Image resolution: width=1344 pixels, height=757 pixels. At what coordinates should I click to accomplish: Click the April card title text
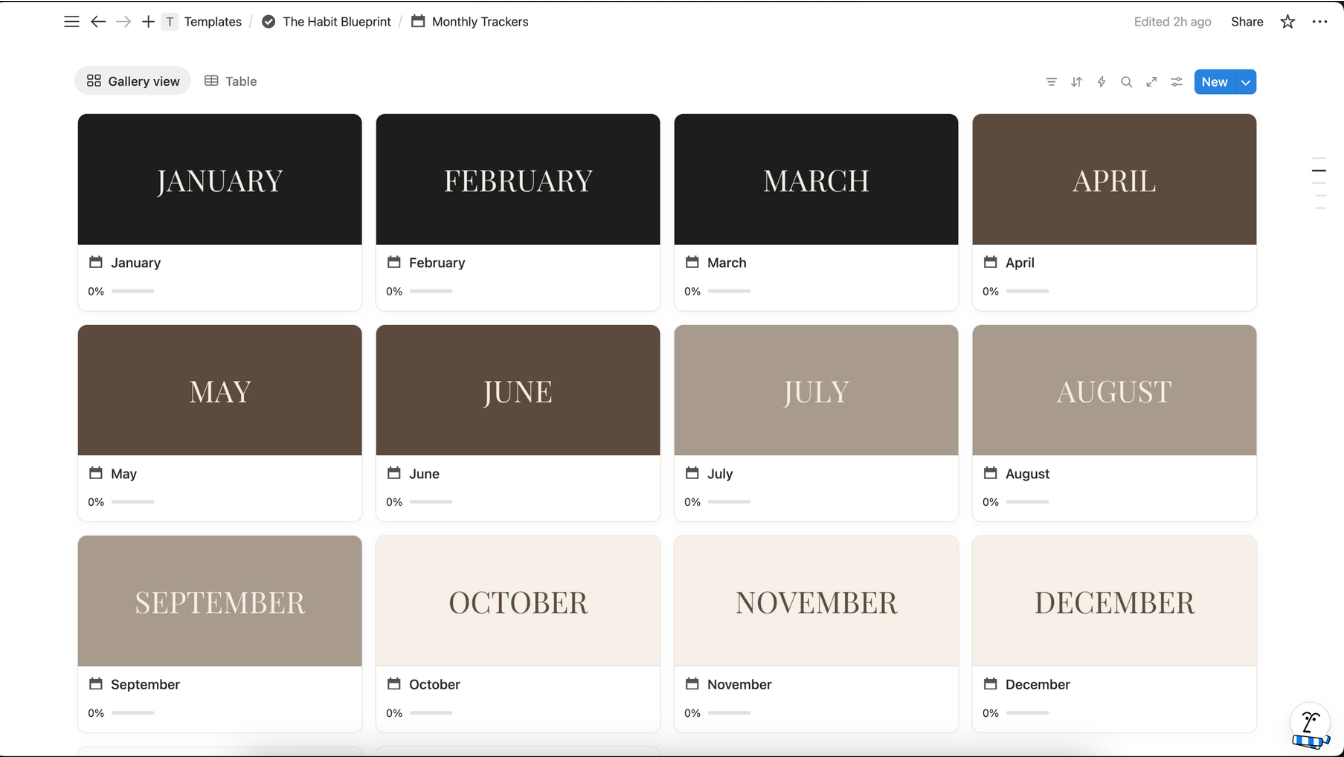point(1020,263)
